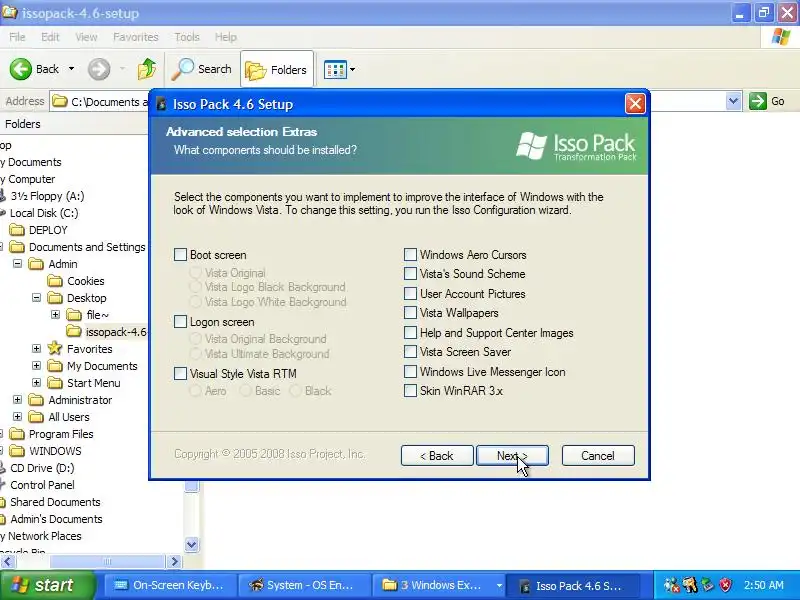The height and width of the screenshot is (600, 800).
Task: Switch to On-Screen Keyboard taskbar item
Action: (x=170, y=585)
